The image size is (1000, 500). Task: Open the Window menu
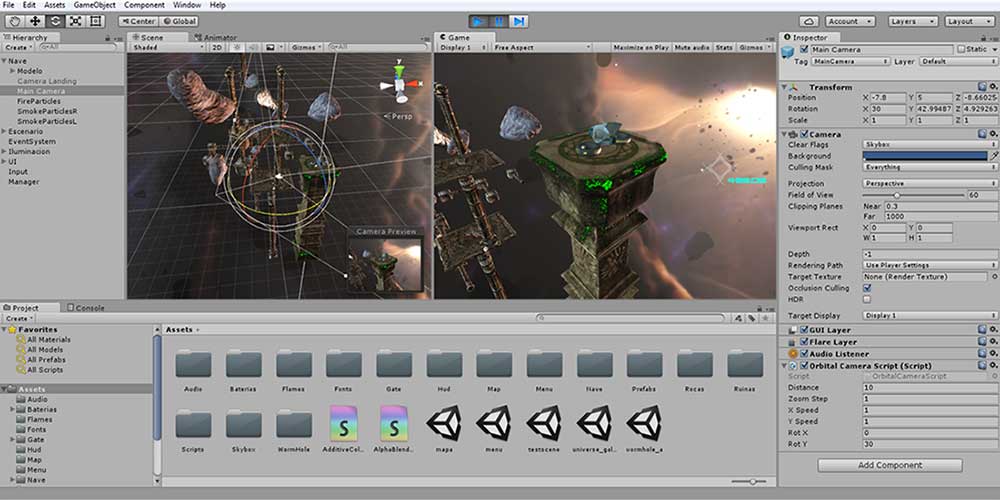tap(188, 5)
